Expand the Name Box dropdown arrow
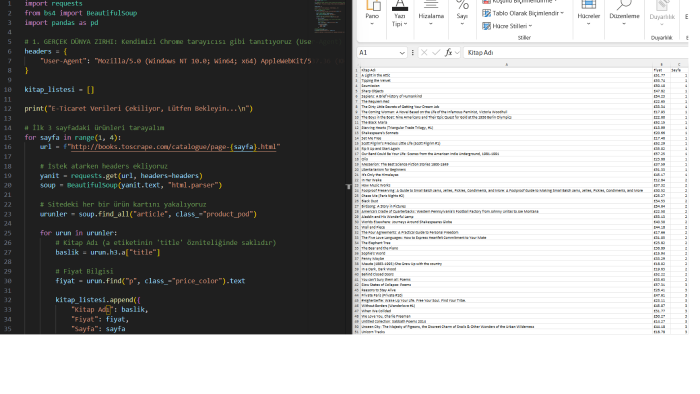Image resolution: width=700 pixels, height=394 pixels. [402, 53]
